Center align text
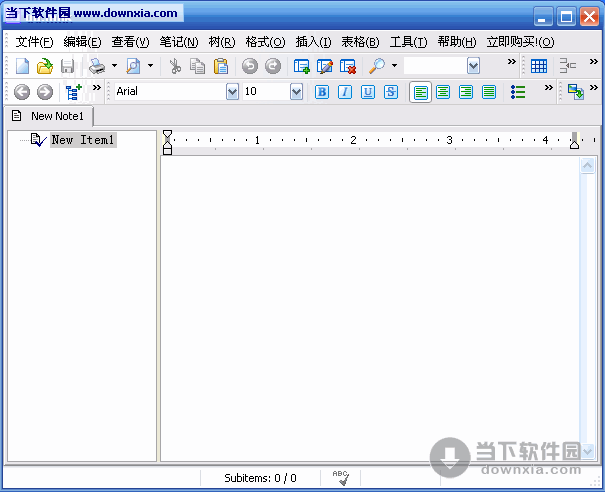605x492 pixels. 443,92
